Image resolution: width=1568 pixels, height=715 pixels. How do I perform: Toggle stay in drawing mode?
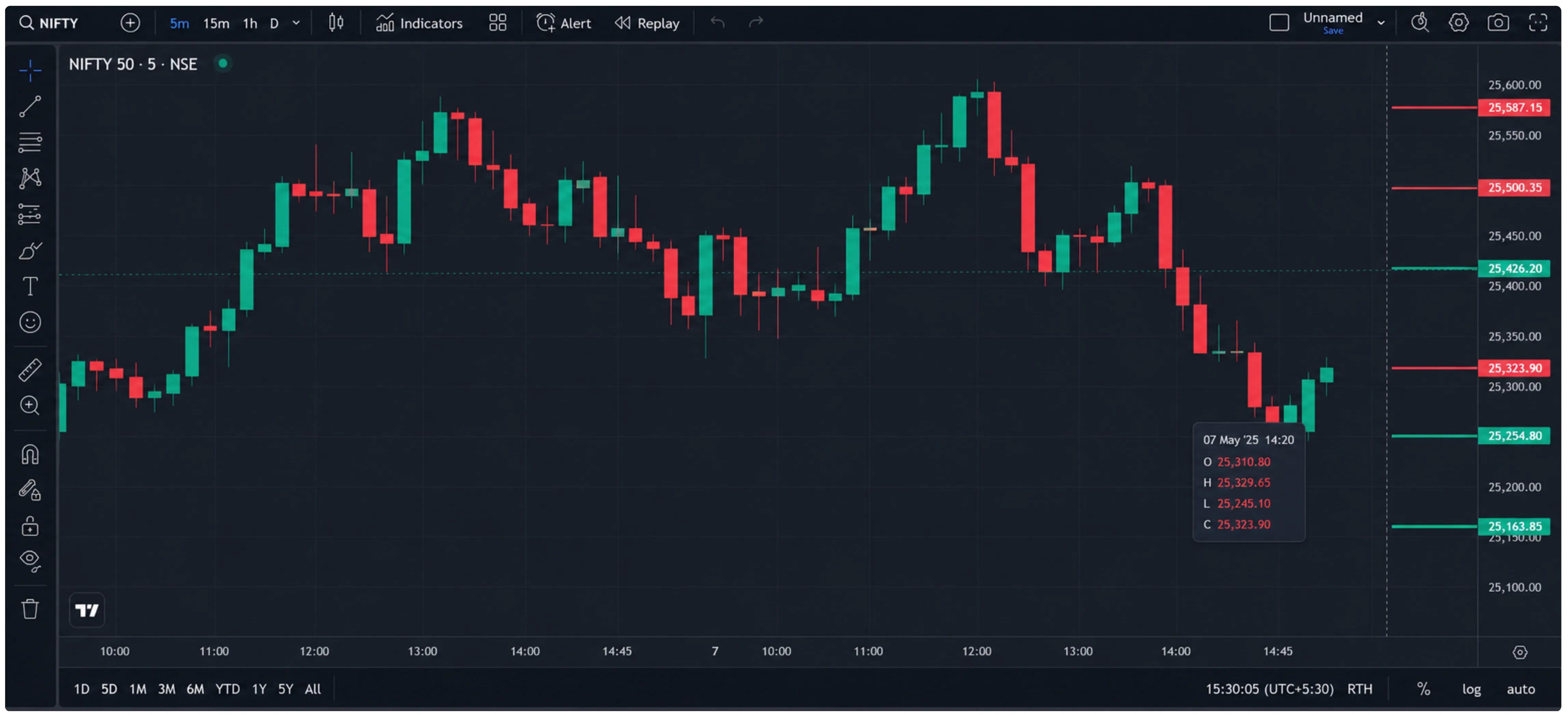pyautogui.click(x=30, y=490)
